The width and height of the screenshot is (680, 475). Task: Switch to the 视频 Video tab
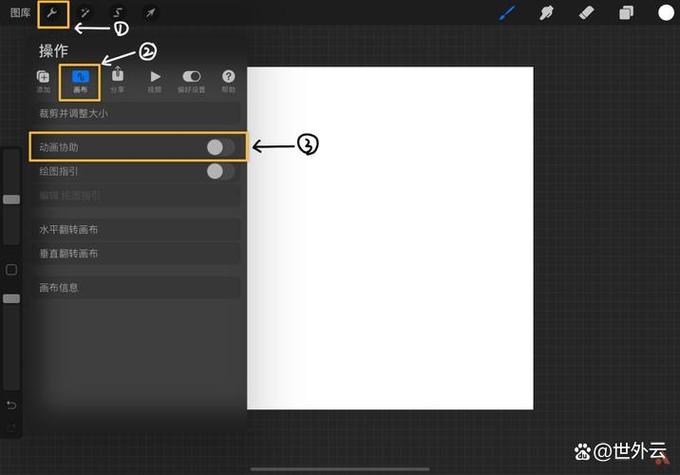click(x=155, y=82)
